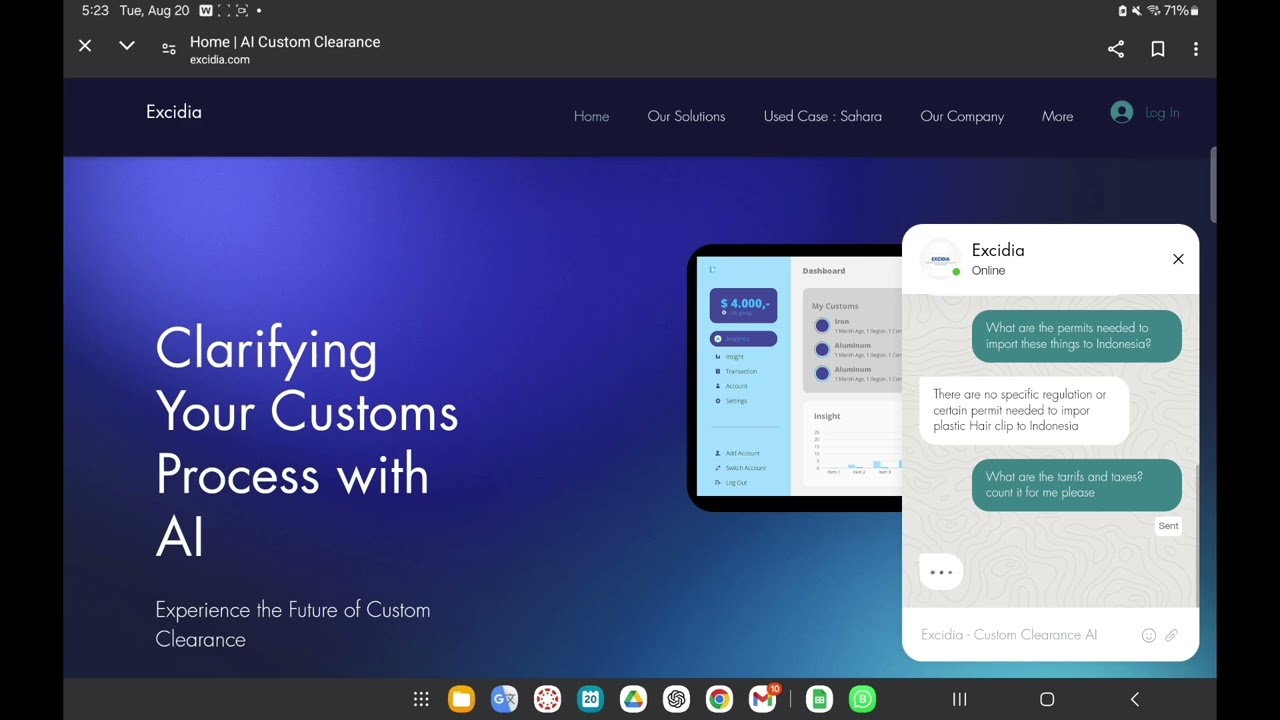Open the Calendar app showing 20

(x=590, y=700)
